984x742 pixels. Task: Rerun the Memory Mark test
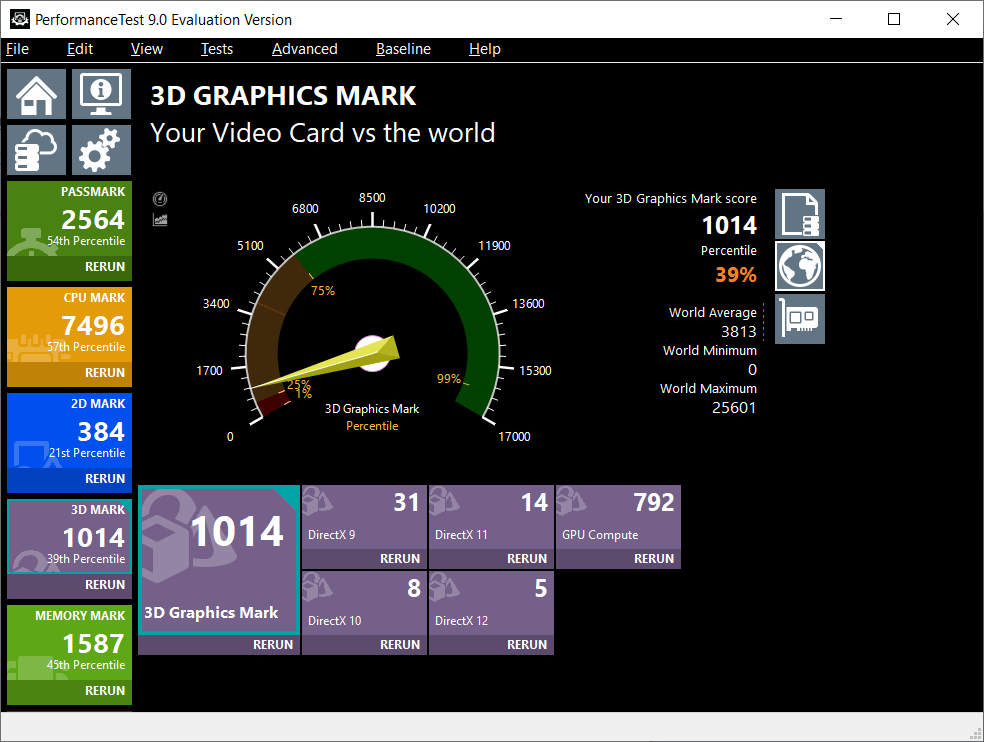105,691
